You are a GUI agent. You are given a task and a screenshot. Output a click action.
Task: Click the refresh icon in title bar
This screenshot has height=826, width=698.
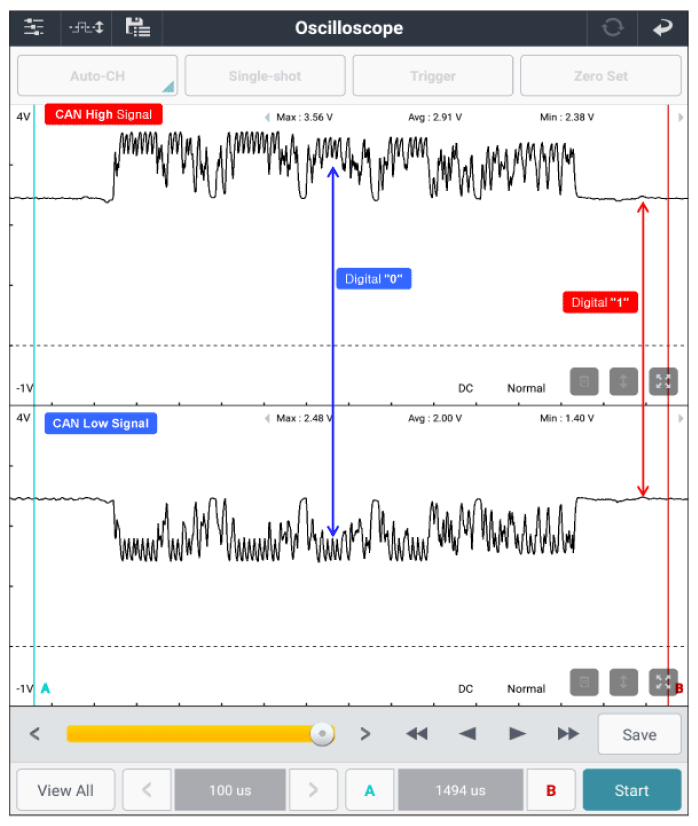(612, 27)
